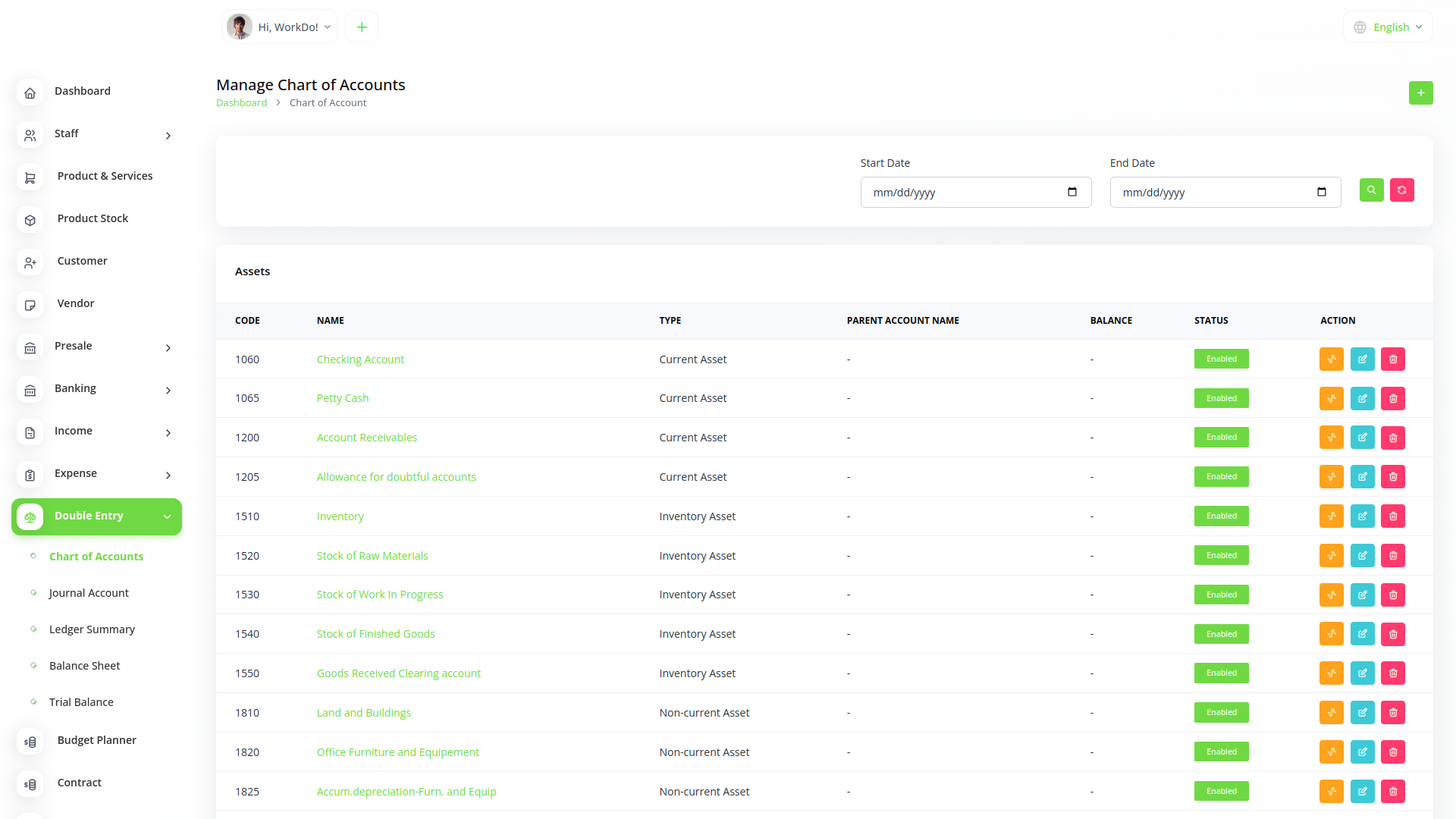Edit the Stock of Finished Goods account
The height and width of the screenshot is (819, 1456).
[x=1362, y=634]
